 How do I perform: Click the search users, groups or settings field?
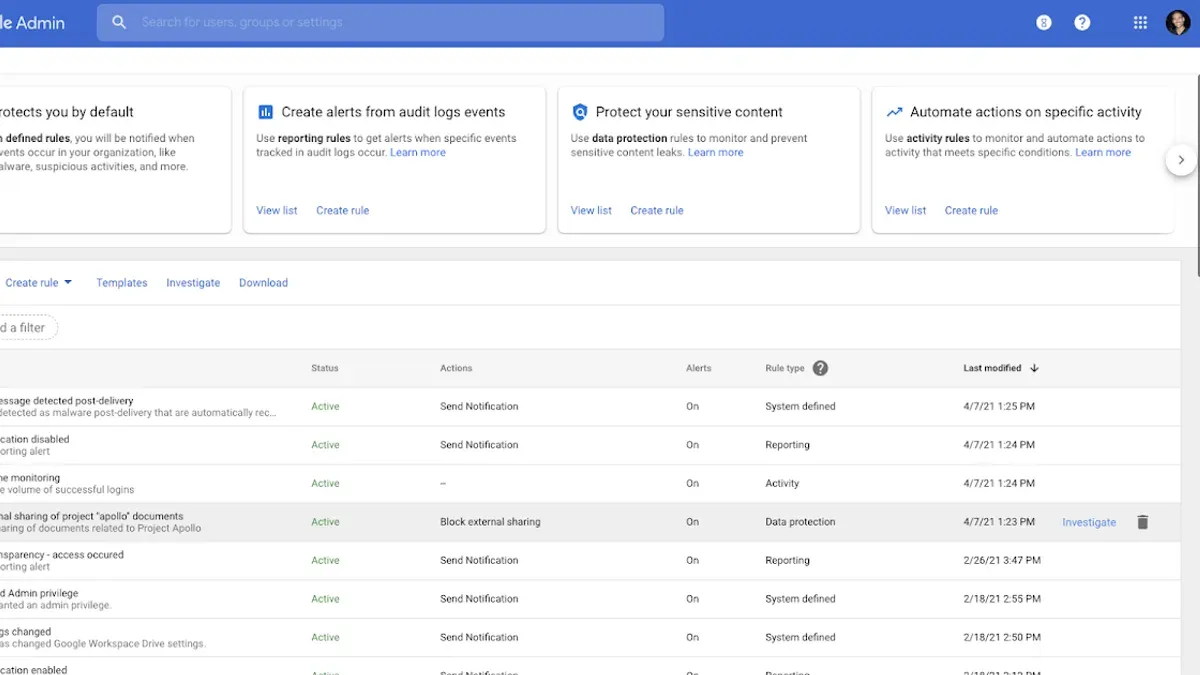pos(380,22)
